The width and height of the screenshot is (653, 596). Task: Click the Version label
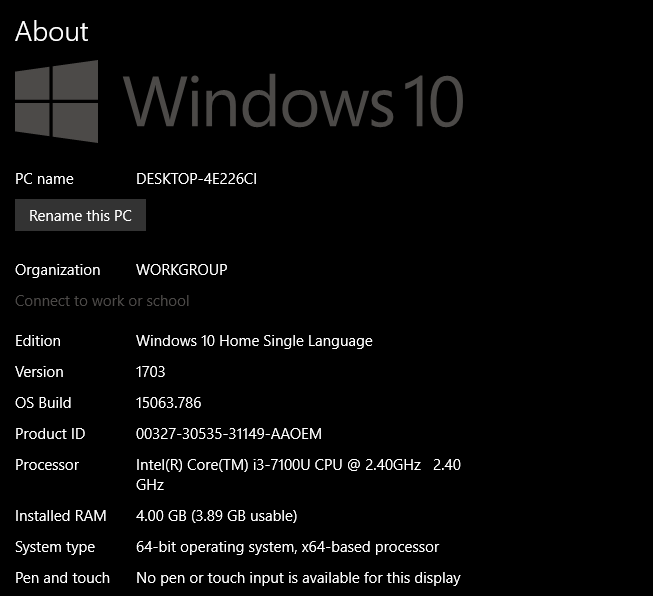point(39,372)
